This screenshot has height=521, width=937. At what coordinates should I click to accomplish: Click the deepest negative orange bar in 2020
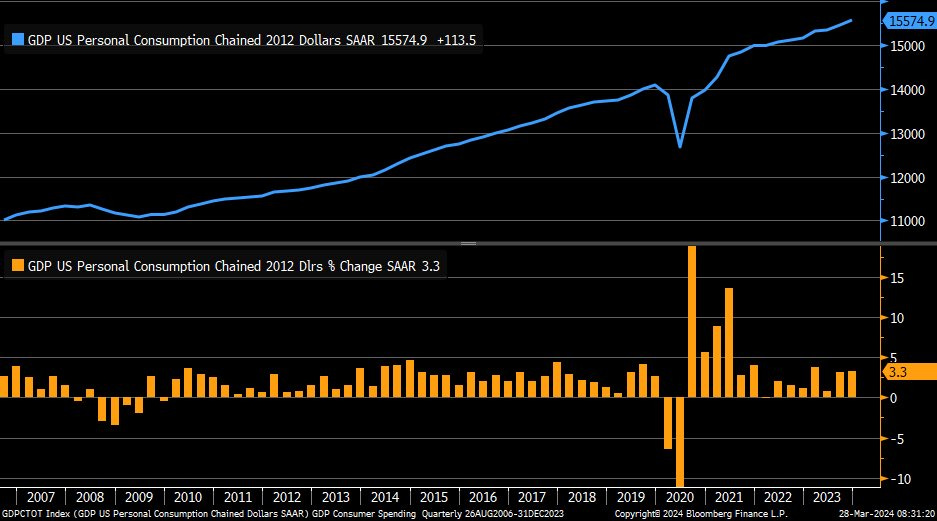pos(680,442)
